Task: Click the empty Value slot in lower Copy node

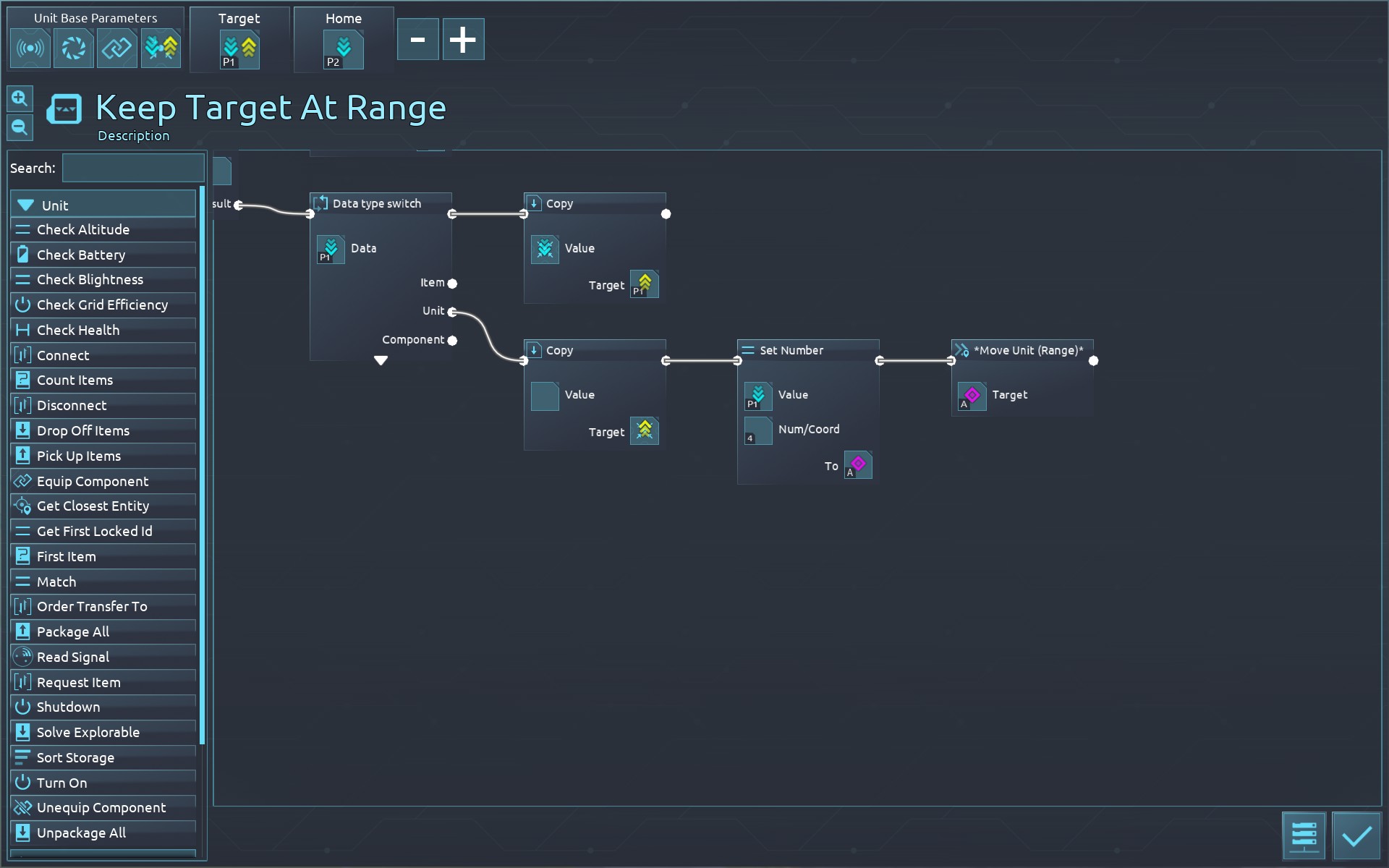Action: pyautogui.click(x=545, y=396)
